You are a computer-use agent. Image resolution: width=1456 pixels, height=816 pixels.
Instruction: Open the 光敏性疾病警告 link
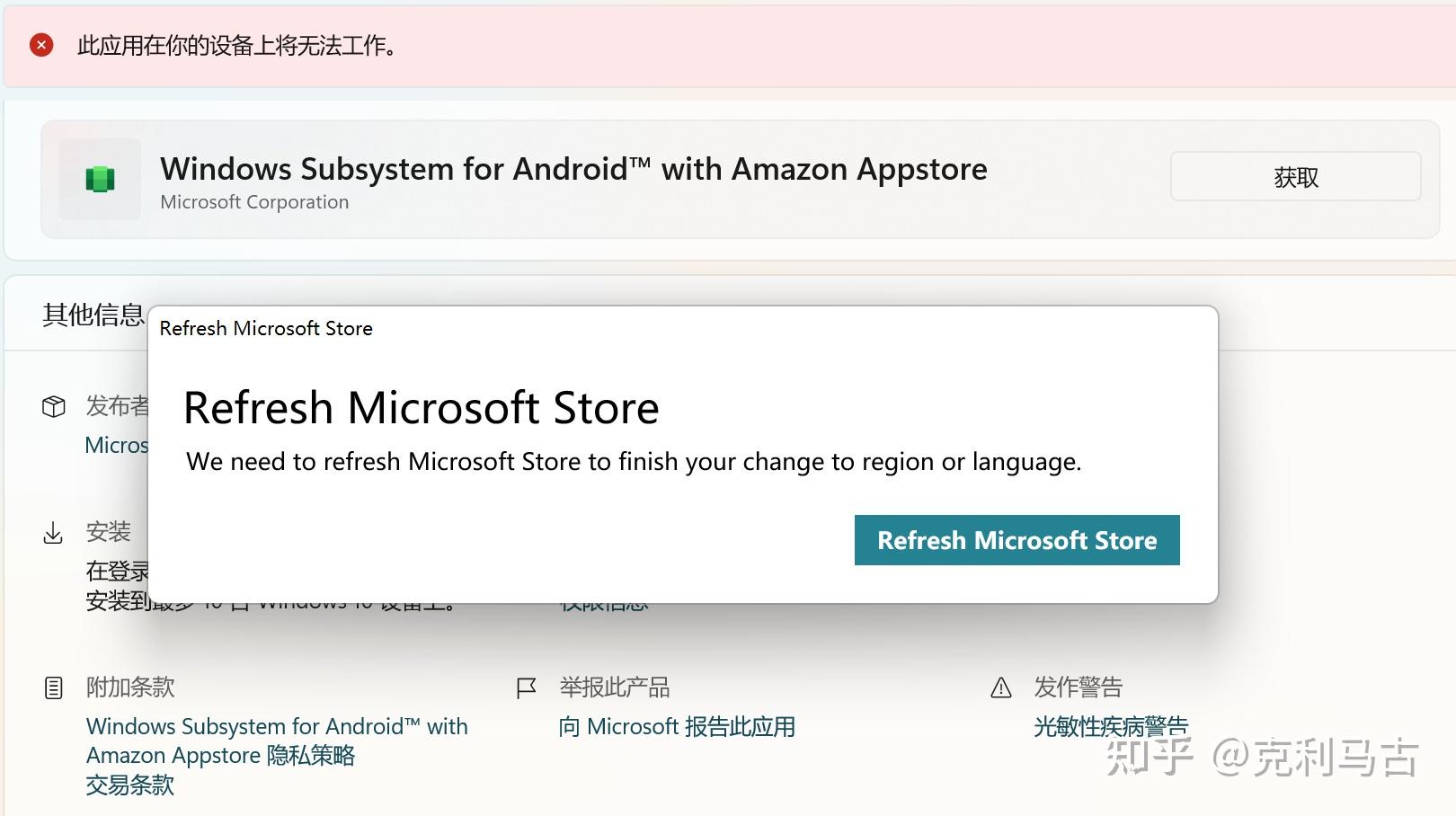1111,726
